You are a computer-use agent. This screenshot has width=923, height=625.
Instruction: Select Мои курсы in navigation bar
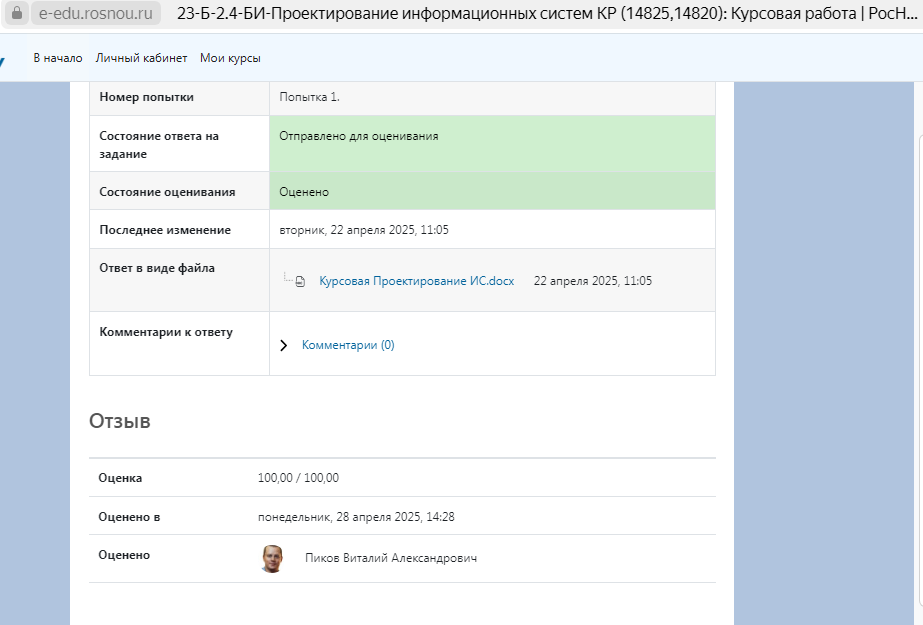(x=230, y=58)
